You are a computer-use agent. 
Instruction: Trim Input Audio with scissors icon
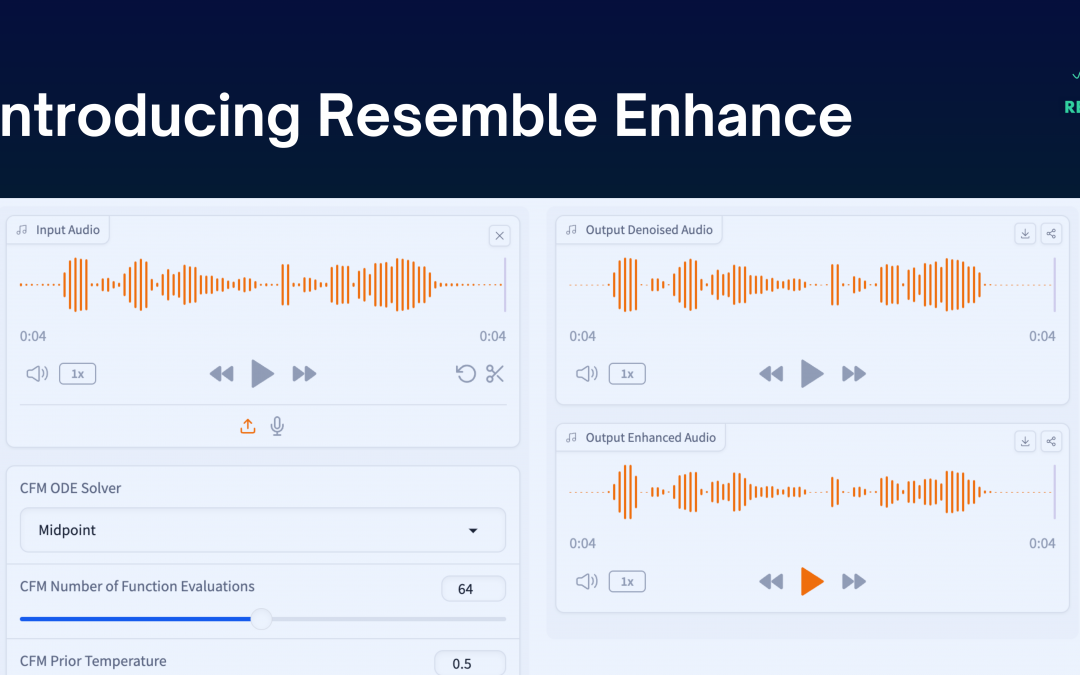[495, 374]
